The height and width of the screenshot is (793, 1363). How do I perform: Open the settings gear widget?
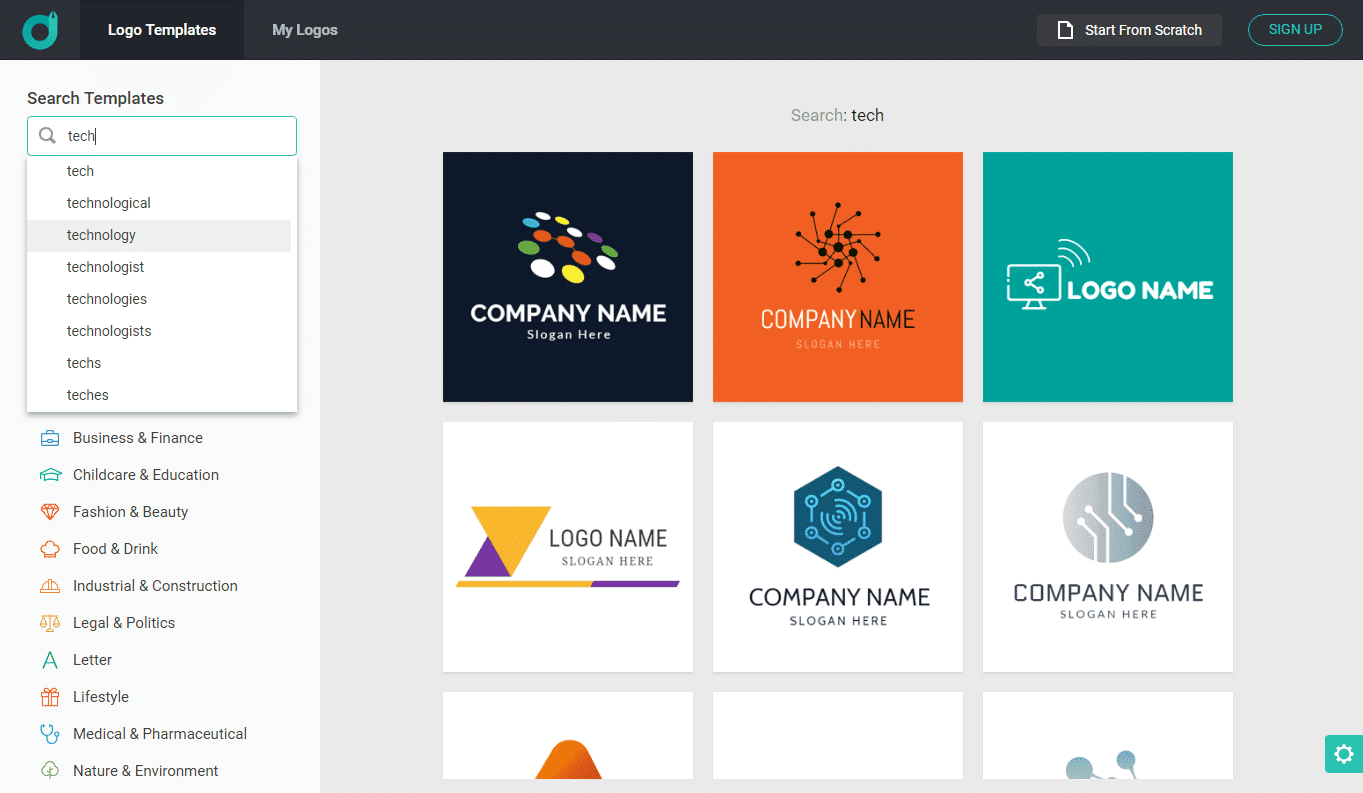tap(1343, 754)
